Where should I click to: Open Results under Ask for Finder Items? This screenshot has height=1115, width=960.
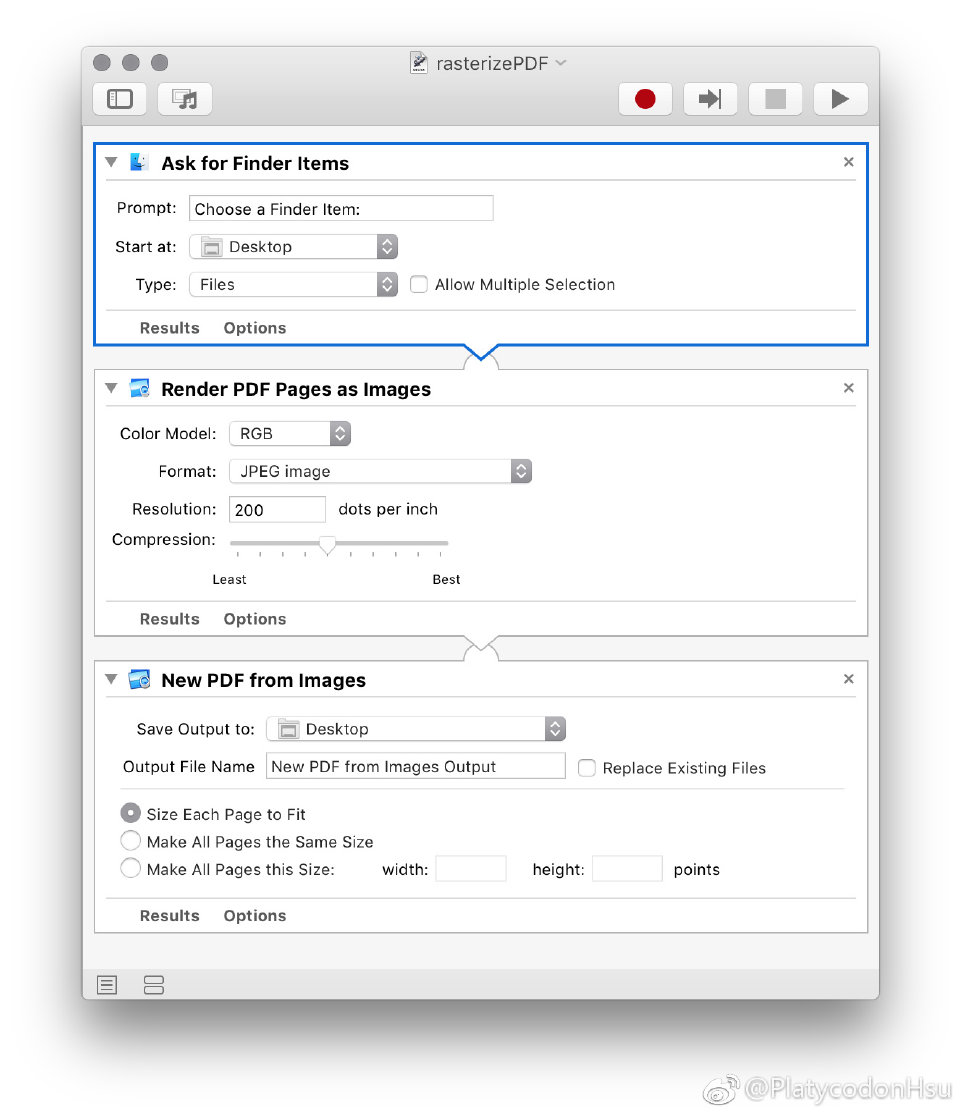(169, 328)
